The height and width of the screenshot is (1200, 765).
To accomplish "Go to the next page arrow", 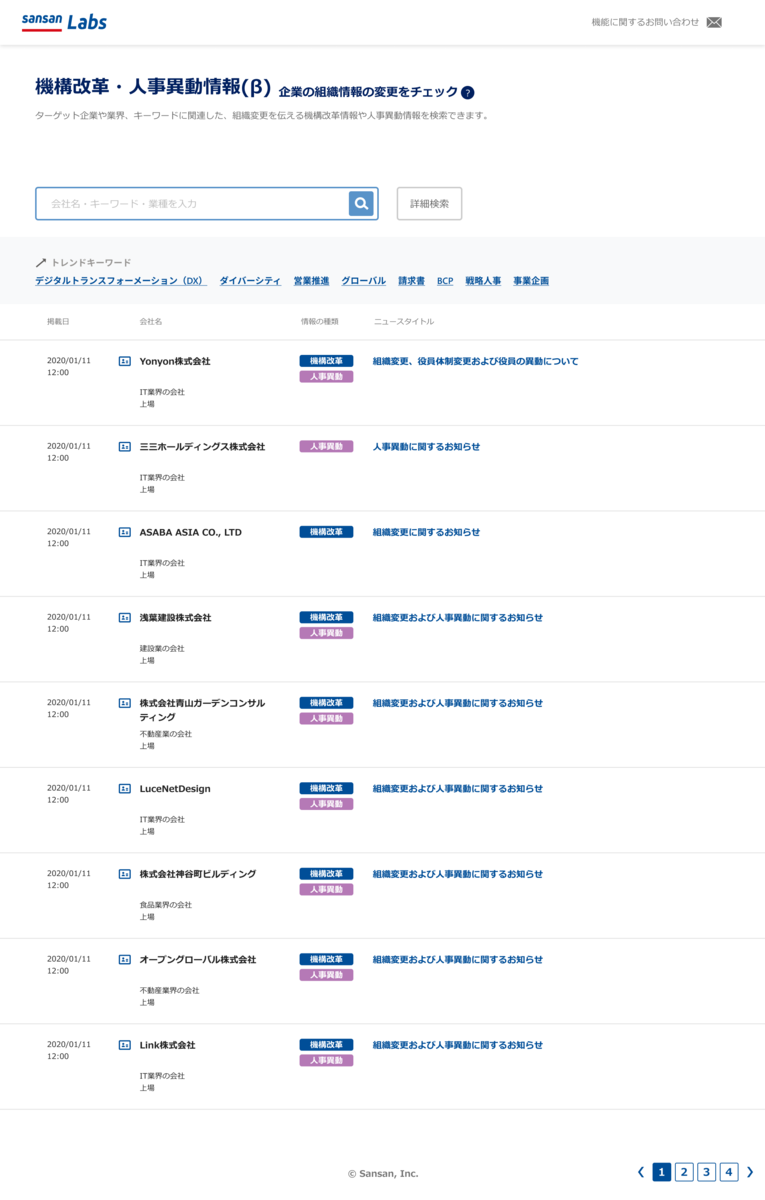I will click(750, 1172).
